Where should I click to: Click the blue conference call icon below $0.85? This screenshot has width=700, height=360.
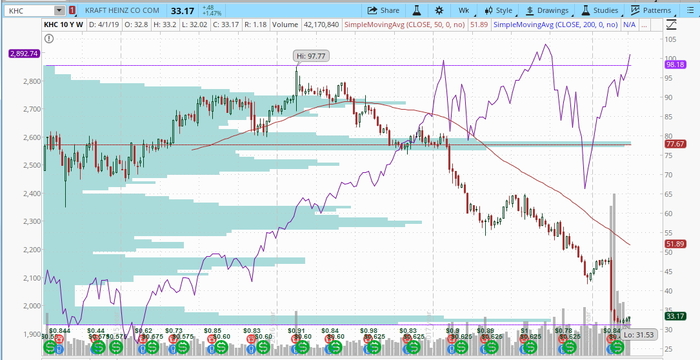pos(211,349)
